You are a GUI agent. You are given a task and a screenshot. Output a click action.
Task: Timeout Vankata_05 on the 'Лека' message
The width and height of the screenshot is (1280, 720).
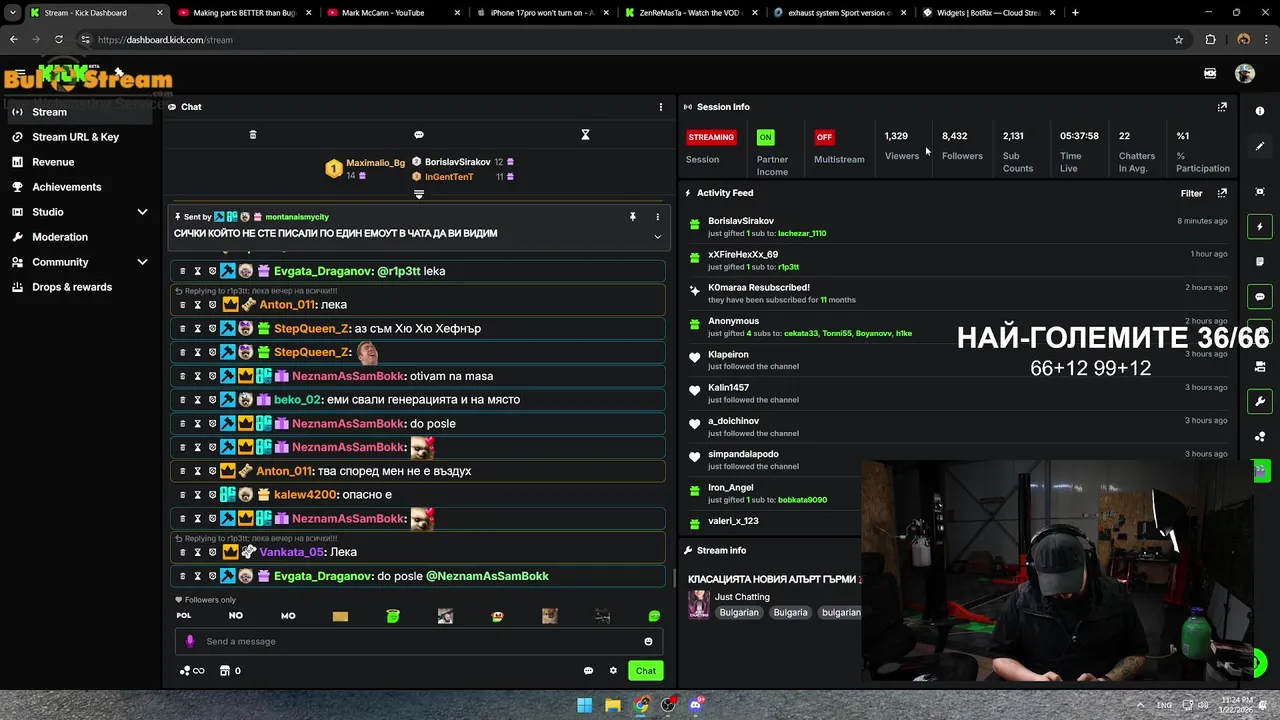click(x=197, y=552)
